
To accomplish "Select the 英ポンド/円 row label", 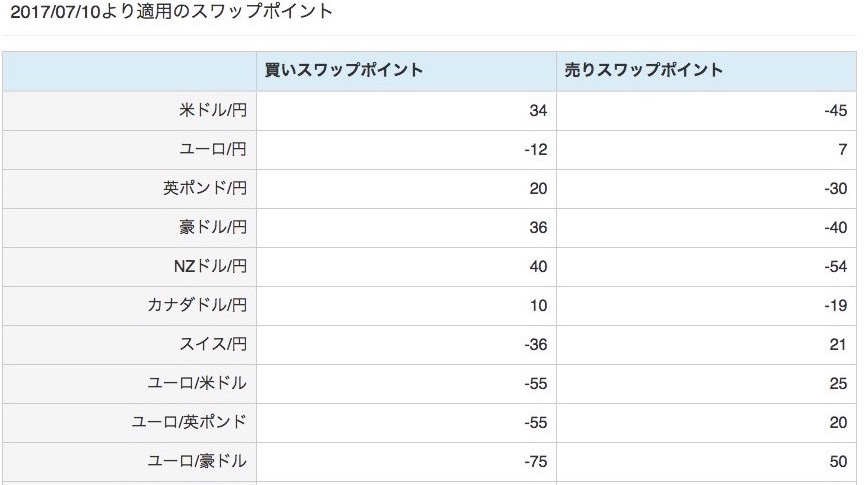I will (205, 188).
